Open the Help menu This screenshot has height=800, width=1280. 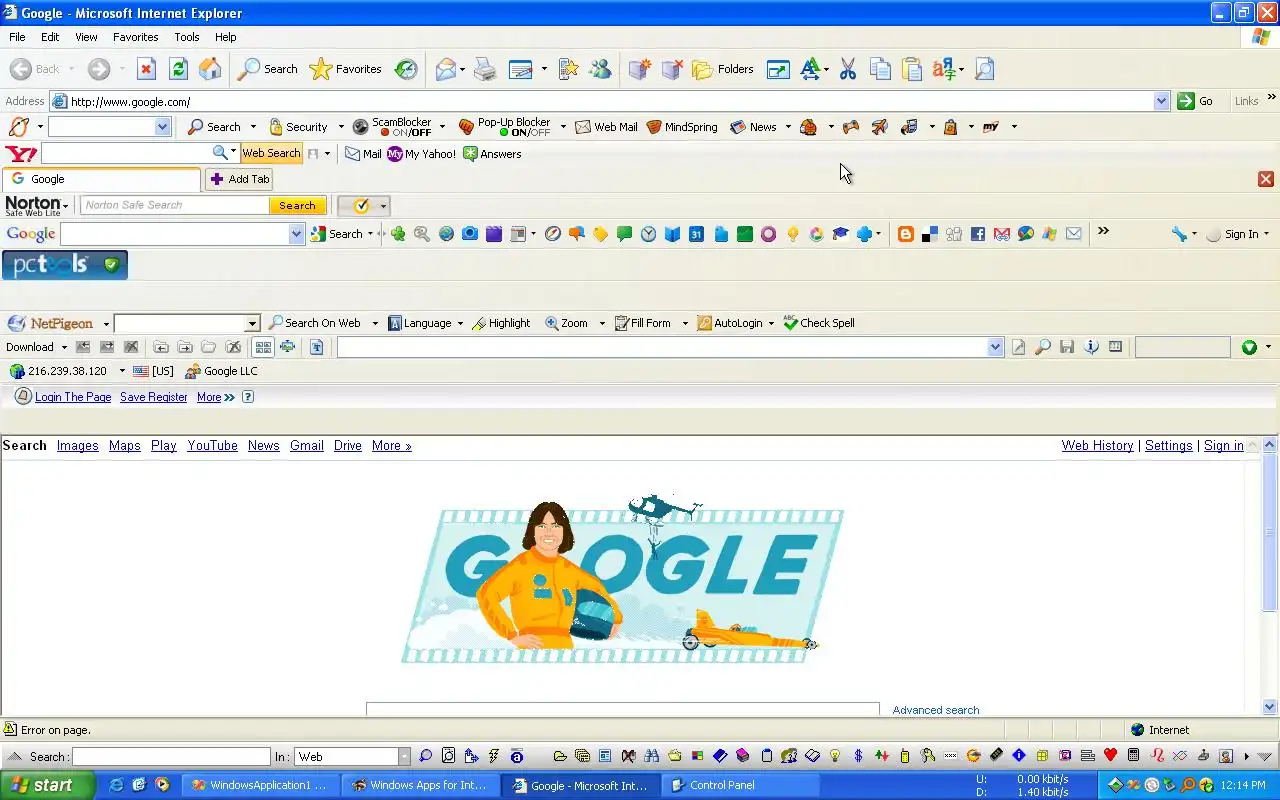[x=226, y=37]
